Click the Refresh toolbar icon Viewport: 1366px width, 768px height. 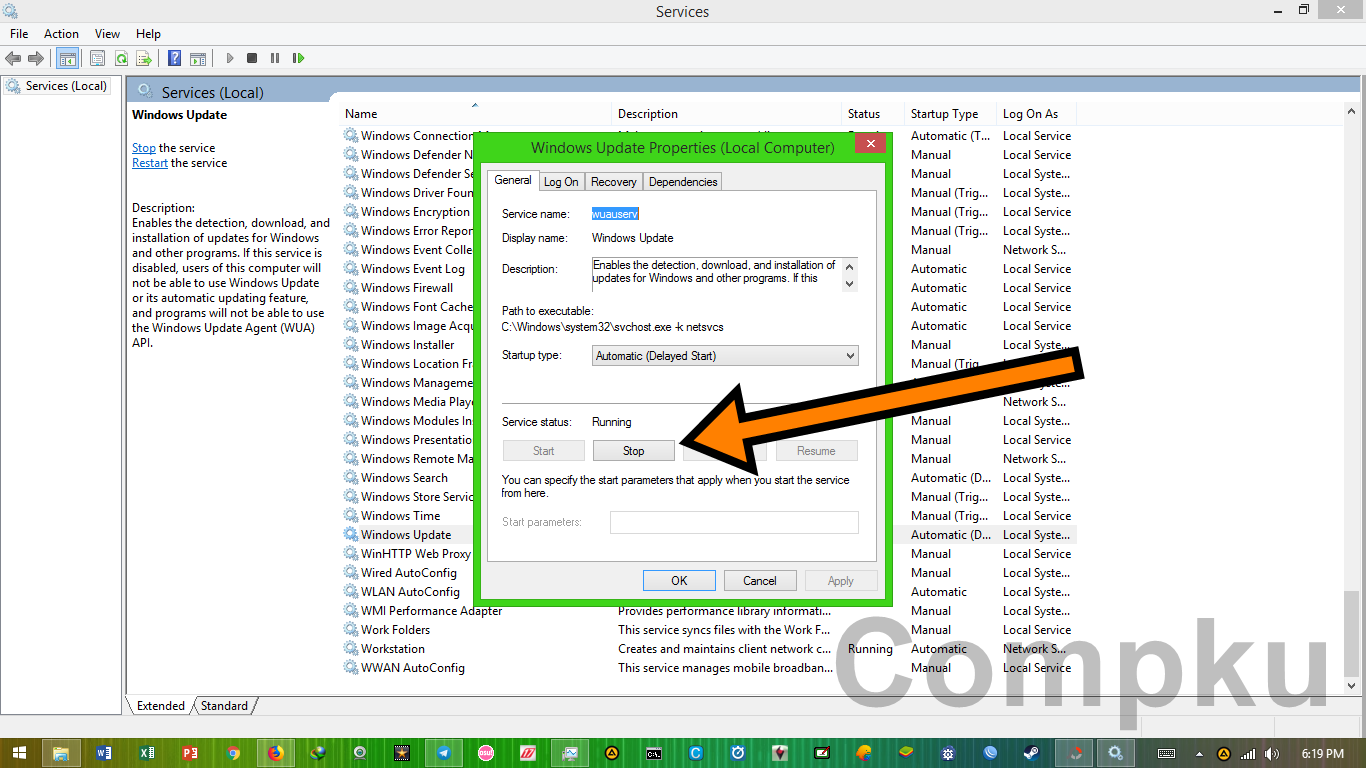pyautogui.click(x=121, y=58)
